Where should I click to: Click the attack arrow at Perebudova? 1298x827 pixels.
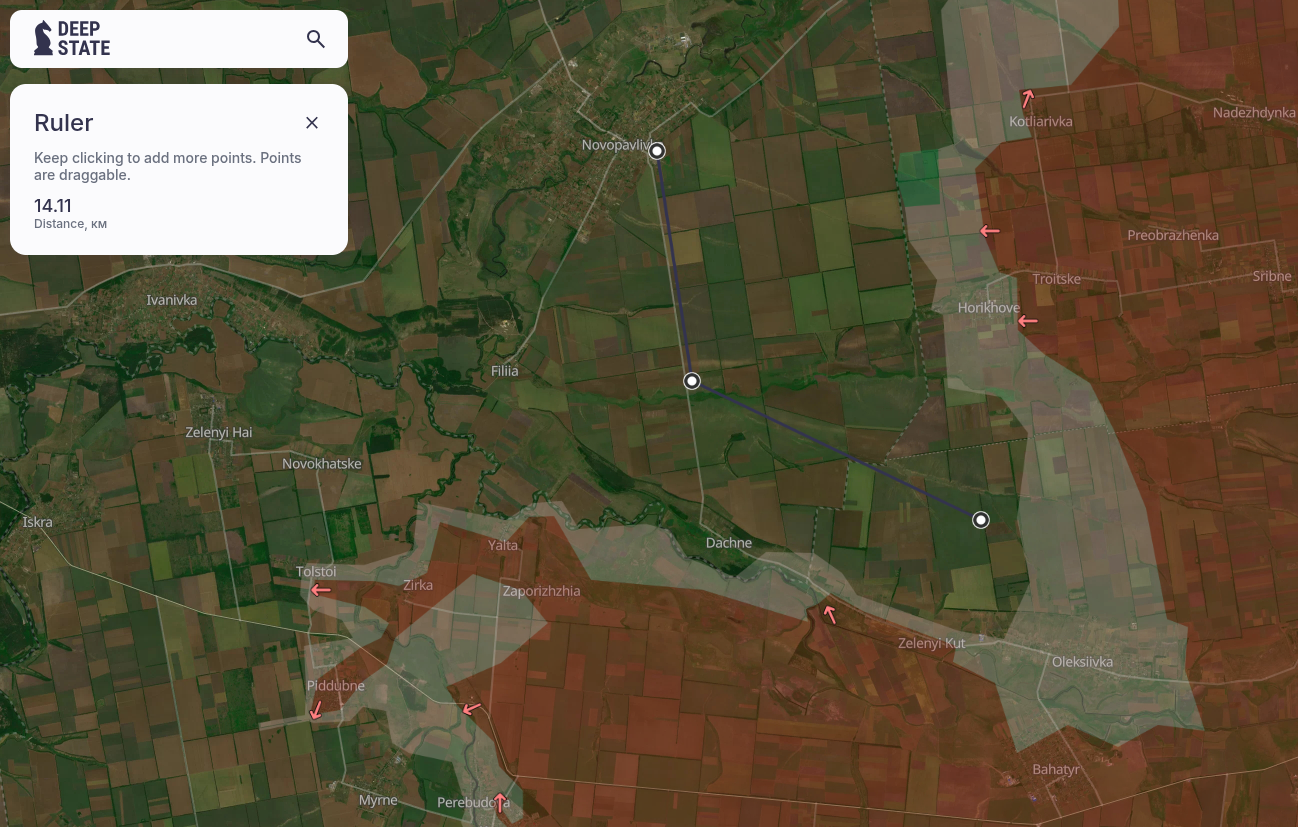point(500,801)
